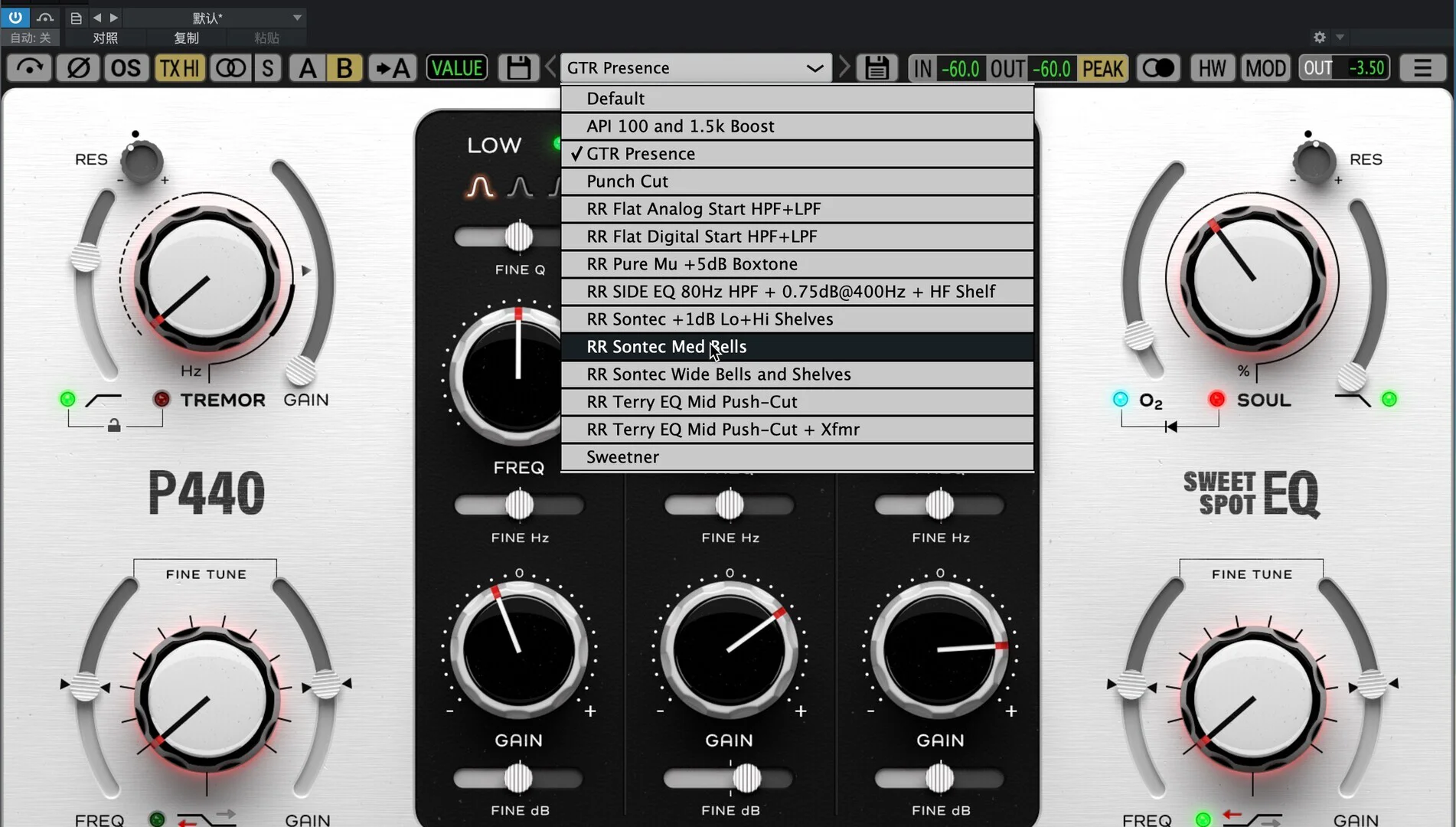Viewport: 1456px width, 827px height.
Task: Click the floppy save icon right of the preset box
Action: 877,68
